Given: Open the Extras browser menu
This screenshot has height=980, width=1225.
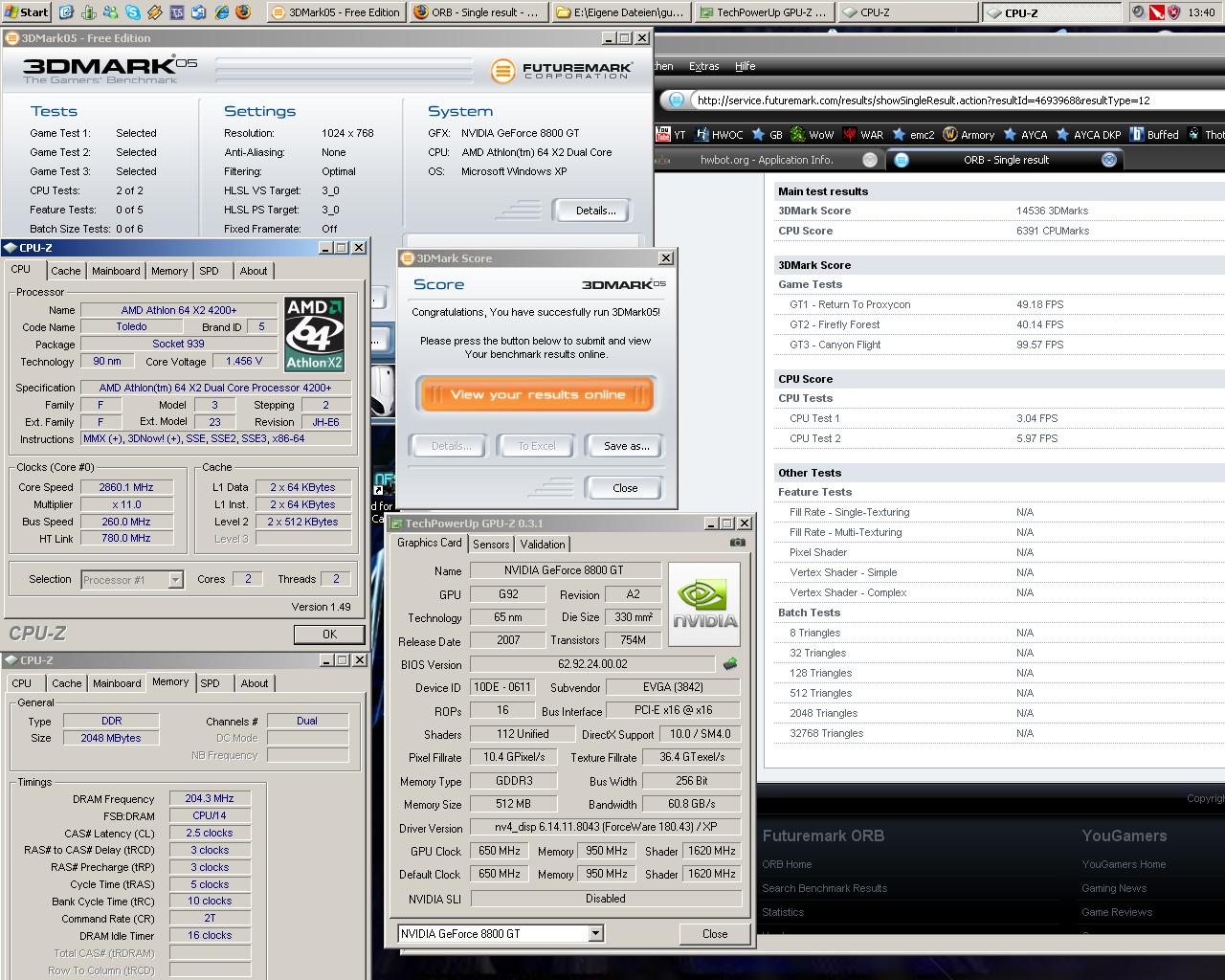Looking at the screenshot, I should (703, 66).
